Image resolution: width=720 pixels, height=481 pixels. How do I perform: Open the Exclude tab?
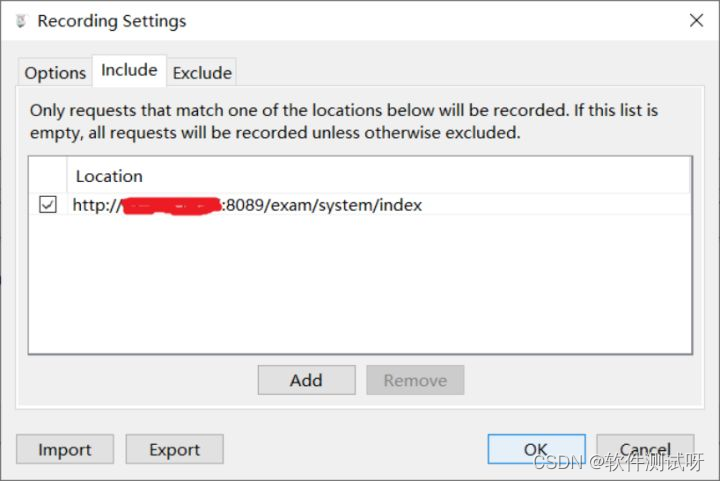202,73
